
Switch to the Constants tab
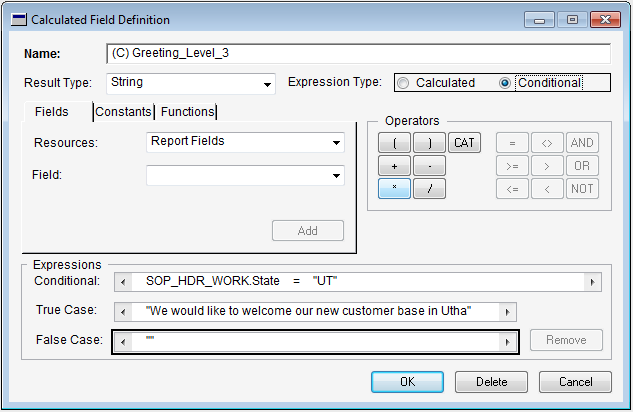(x=124, y=112)
